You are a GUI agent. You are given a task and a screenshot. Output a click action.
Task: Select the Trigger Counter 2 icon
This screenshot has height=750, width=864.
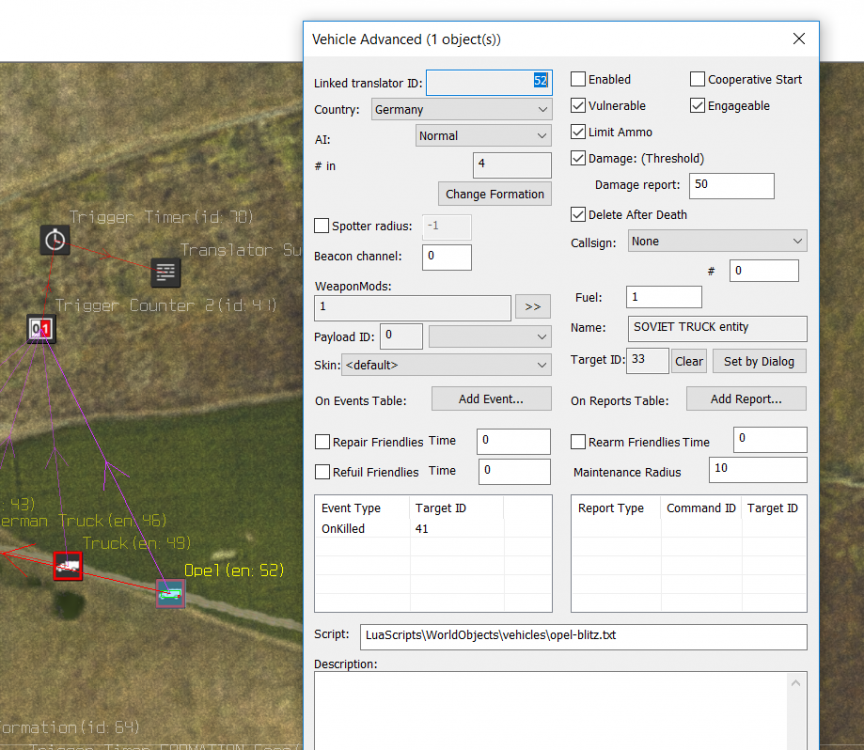(x=41, y=328)
